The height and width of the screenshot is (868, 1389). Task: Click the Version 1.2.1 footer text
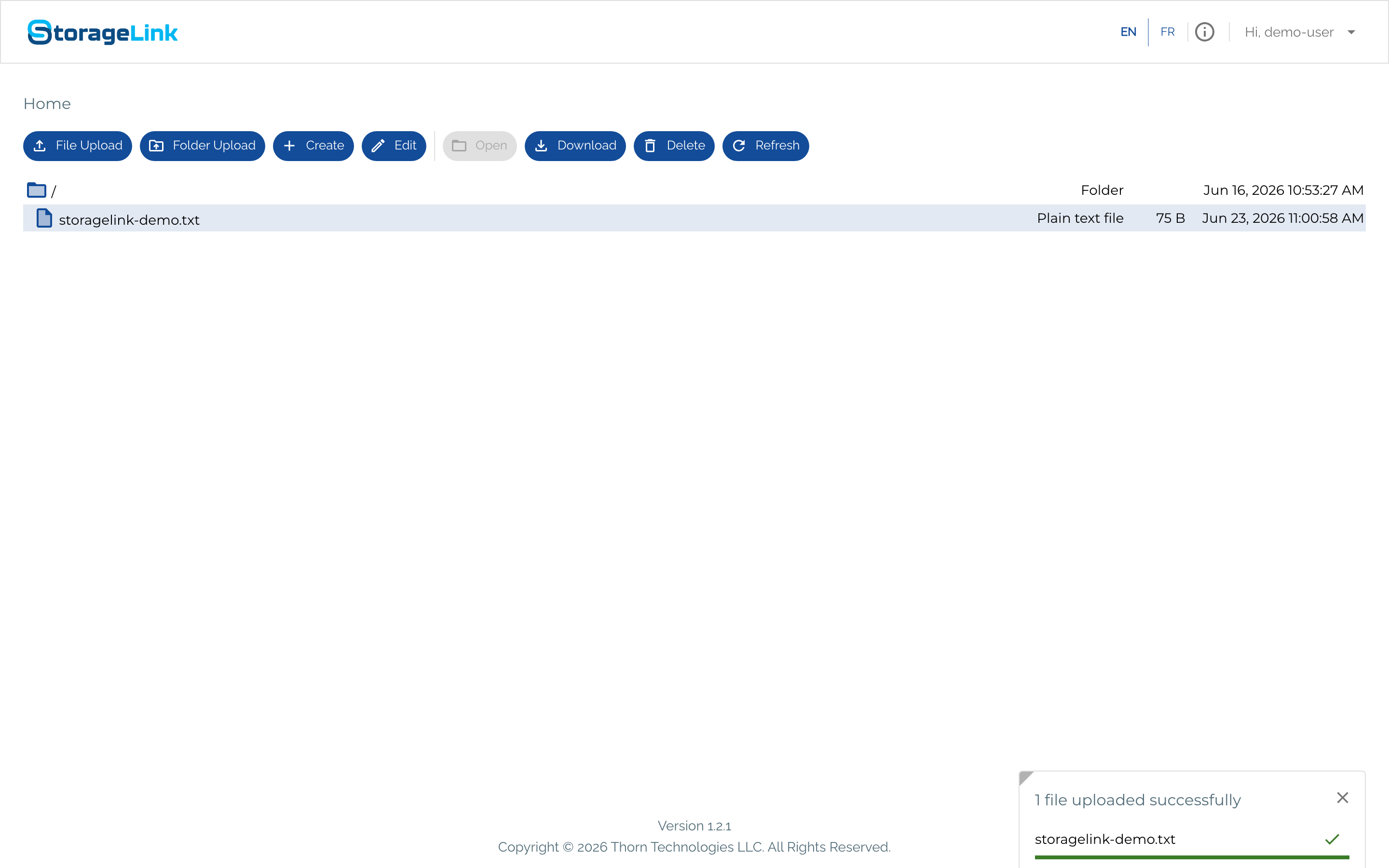pyautogui.click(x=694, y=826)
